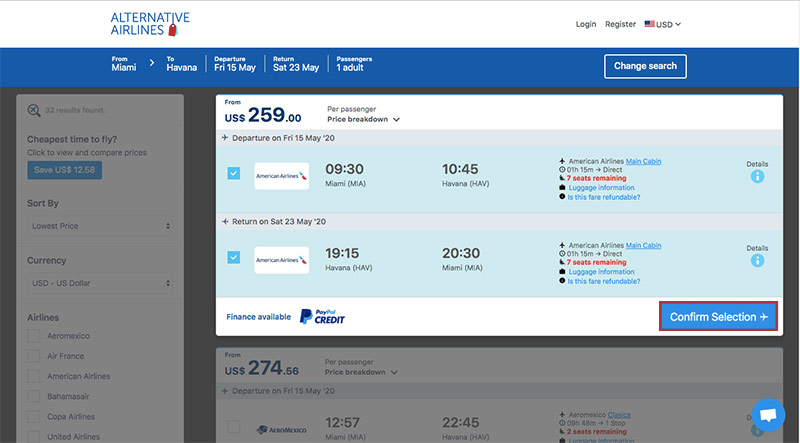Open the Currency USD - US Dollar dropdown
The image size is (800, 443).
pyautogui.click(x=100, y=283)
